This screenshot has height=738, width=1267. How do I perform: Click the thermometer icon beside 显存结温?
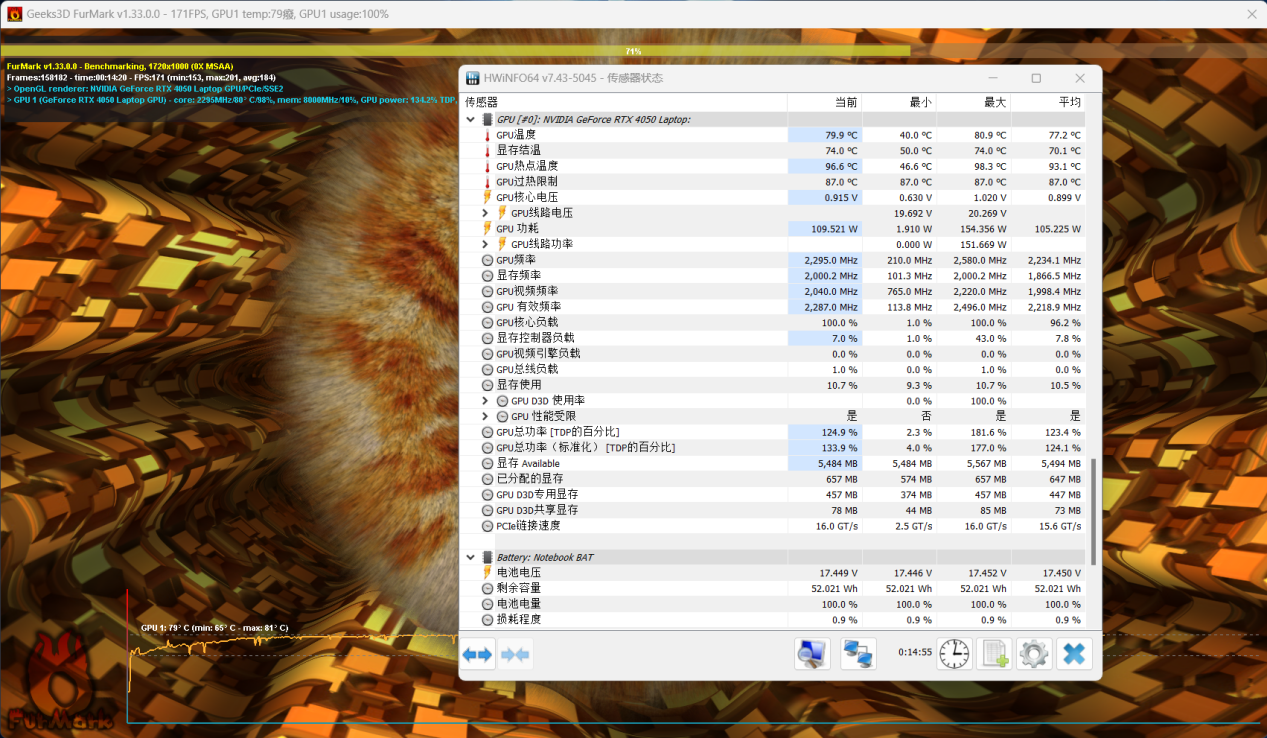coord(488,151)
